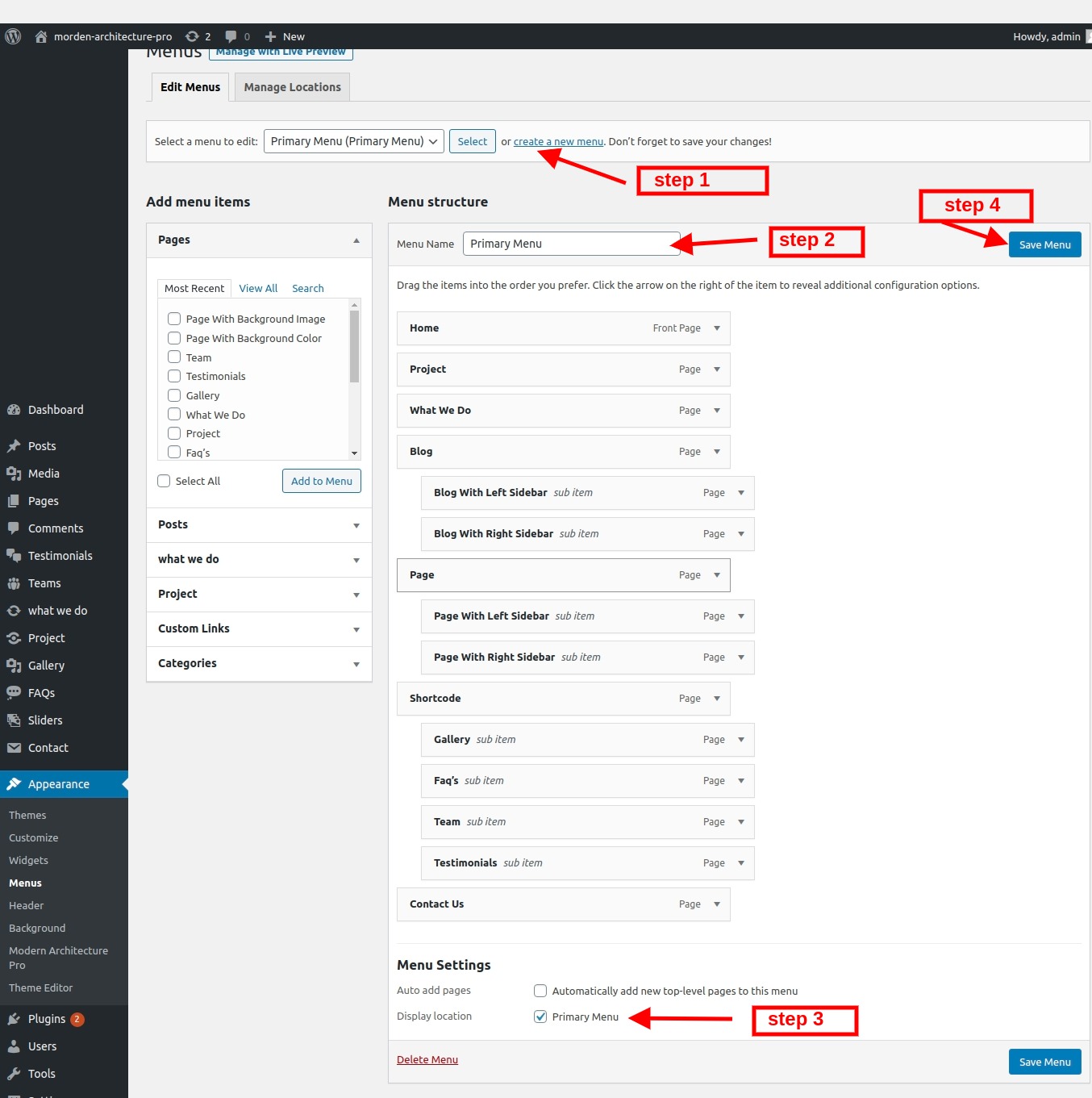Viewport: 1092px width, 1098px height.
Task: Switch to Manage Locations tab
Action: [292, 87]
